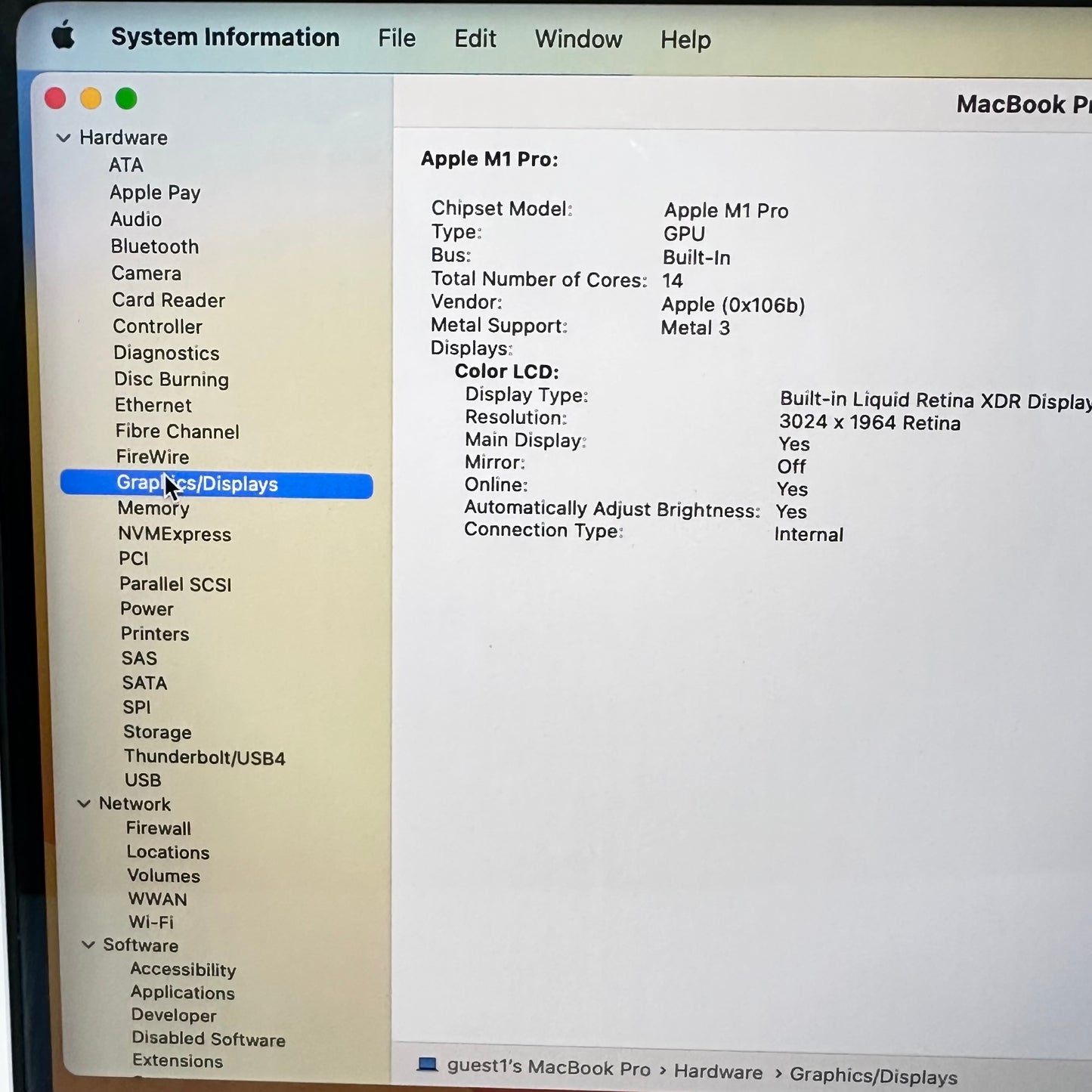
Task: Open the File menu
Action: (397, 38)
